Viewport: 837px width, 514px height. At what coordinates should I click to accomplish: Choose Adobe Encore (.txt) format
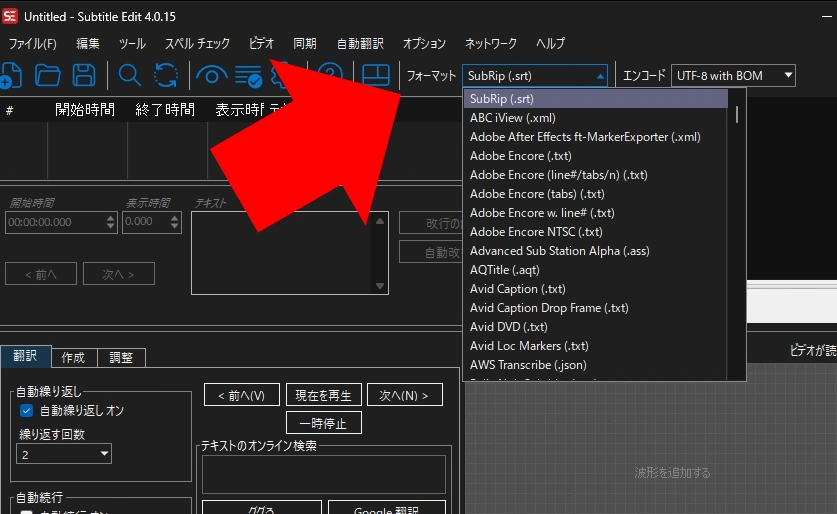[x=595, y=156]
